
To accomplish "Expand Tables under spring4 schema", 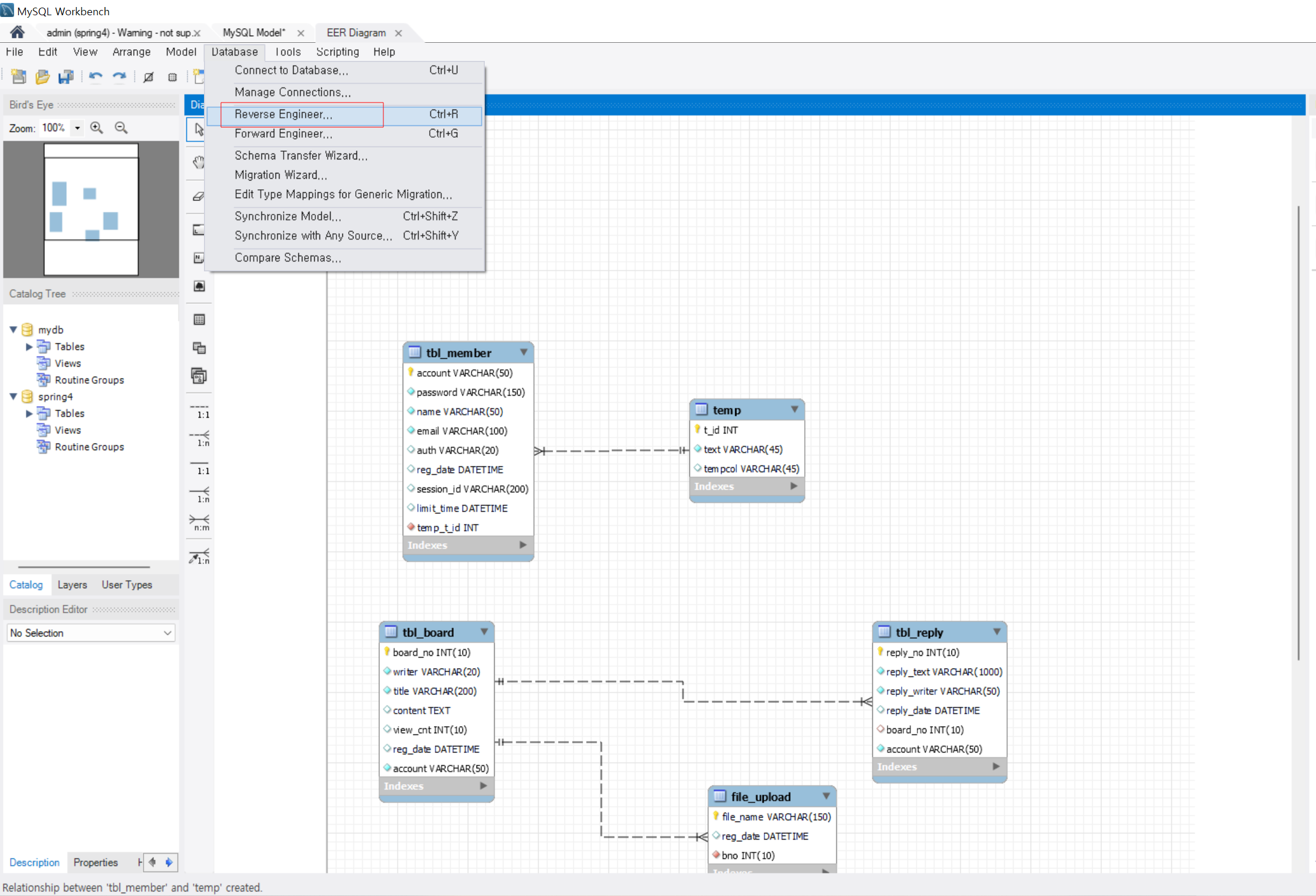I will (29, 414).
